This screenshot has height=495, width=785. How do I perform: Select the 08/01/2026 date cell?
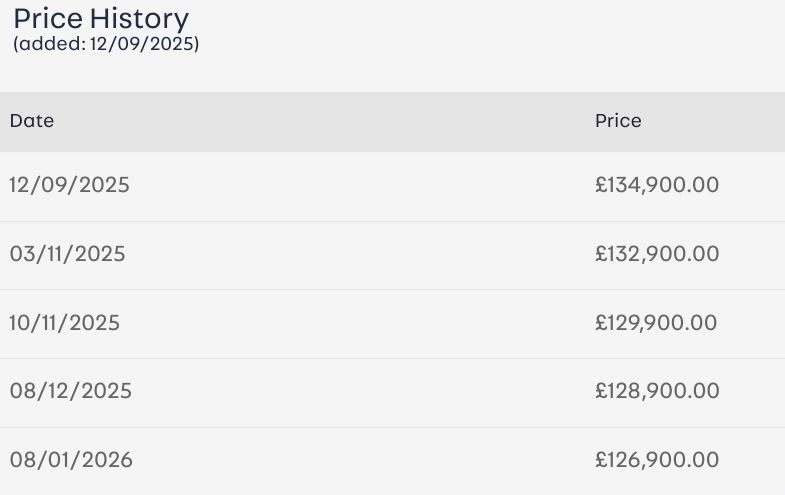click(x=71, y=460)
